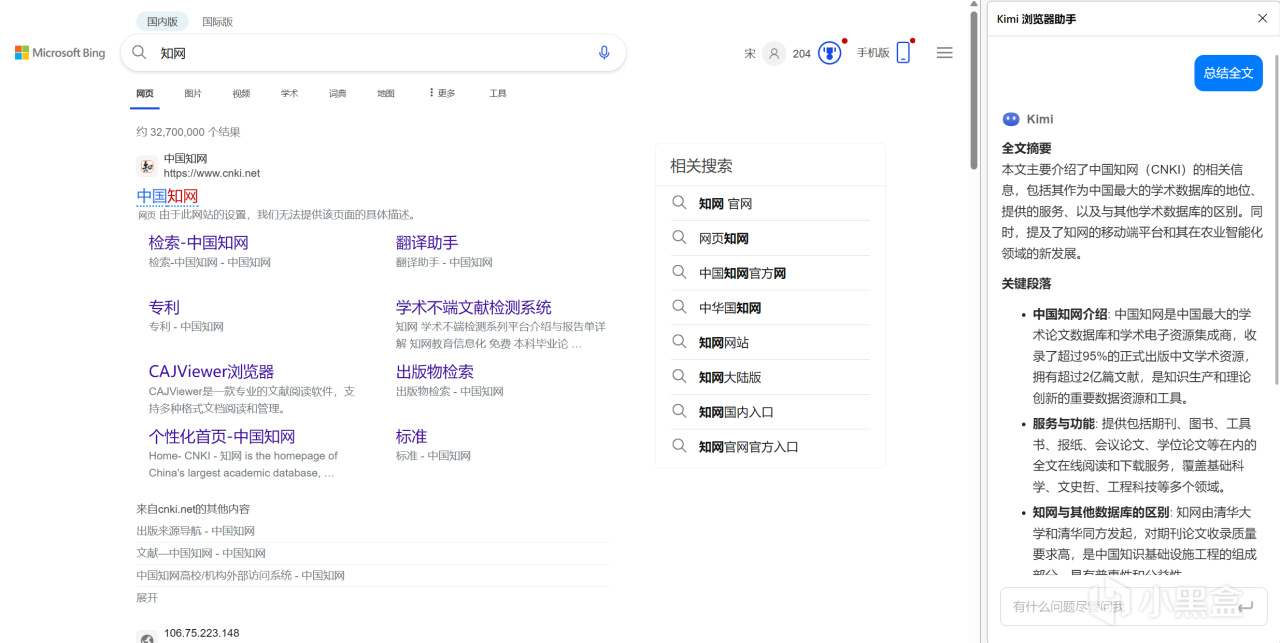
Task: Select the 视频 results tab
Action: click(x=241, y=93)
